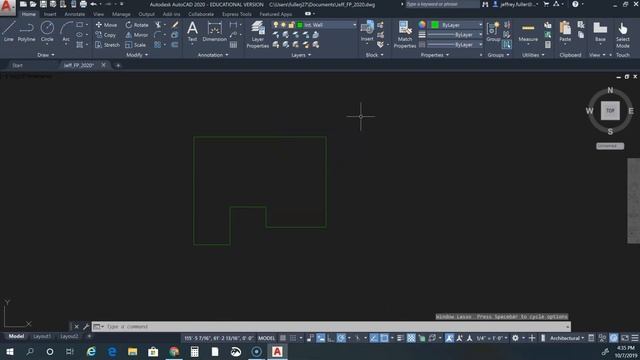Click the Stretch tool

107,45
